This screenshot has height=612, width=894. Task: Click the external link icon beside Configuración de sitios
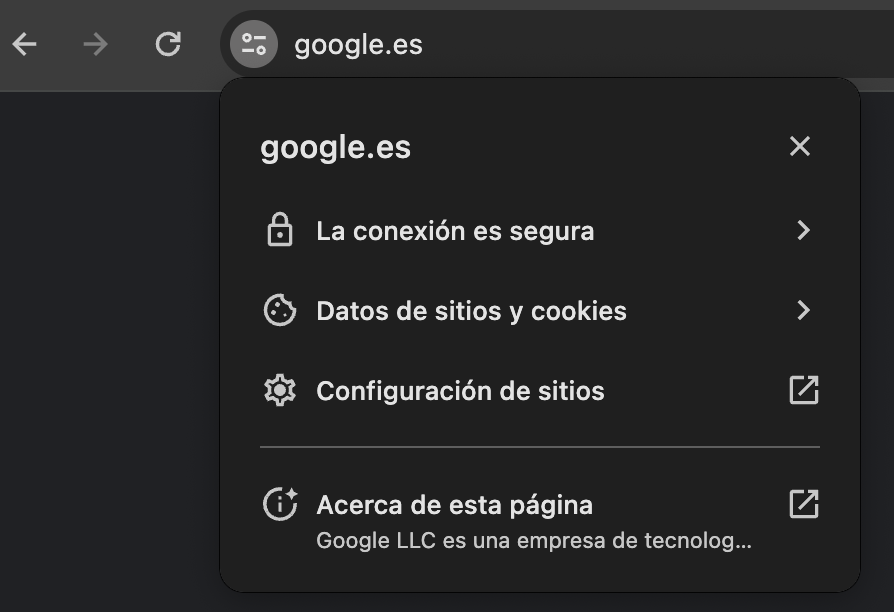point(803,390)
